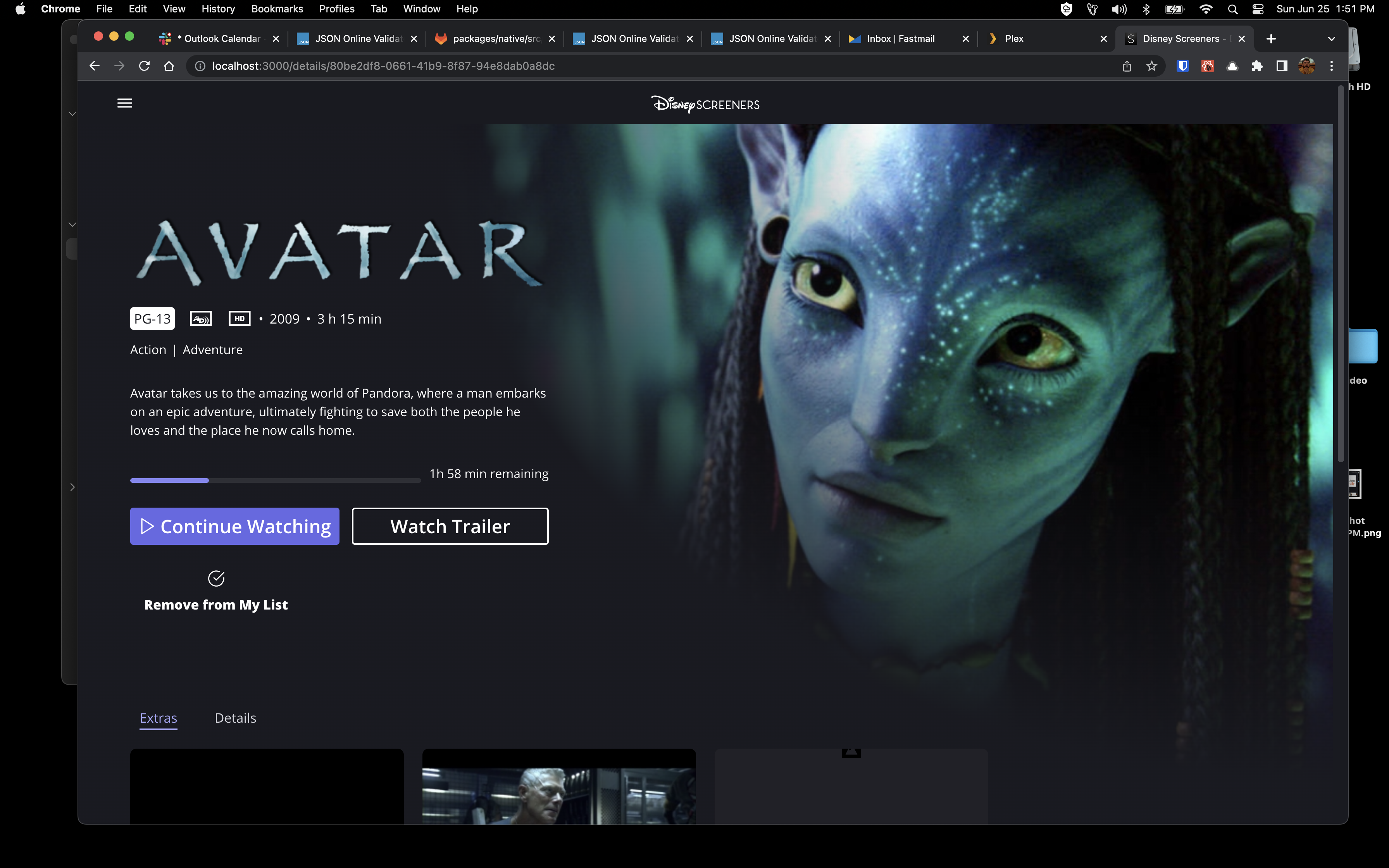Click the Remove from My List checkmark icon
Image resolution: width=1389 pixels, height=868 pixels.
tap(216, 578)
